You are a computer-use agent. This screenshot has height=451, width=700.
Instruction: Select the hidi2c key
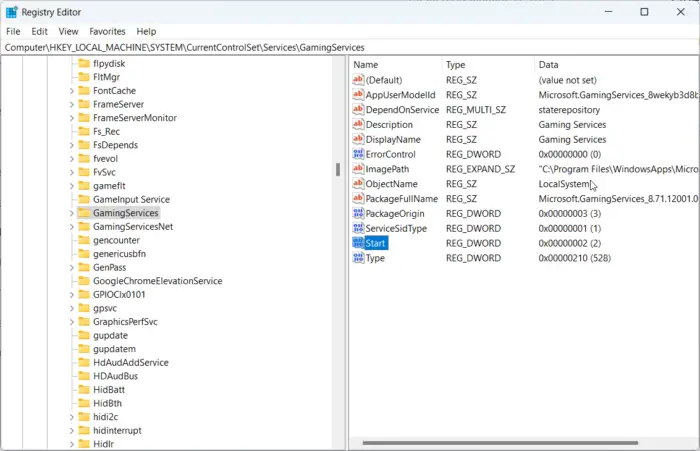(x=105, y=417)
